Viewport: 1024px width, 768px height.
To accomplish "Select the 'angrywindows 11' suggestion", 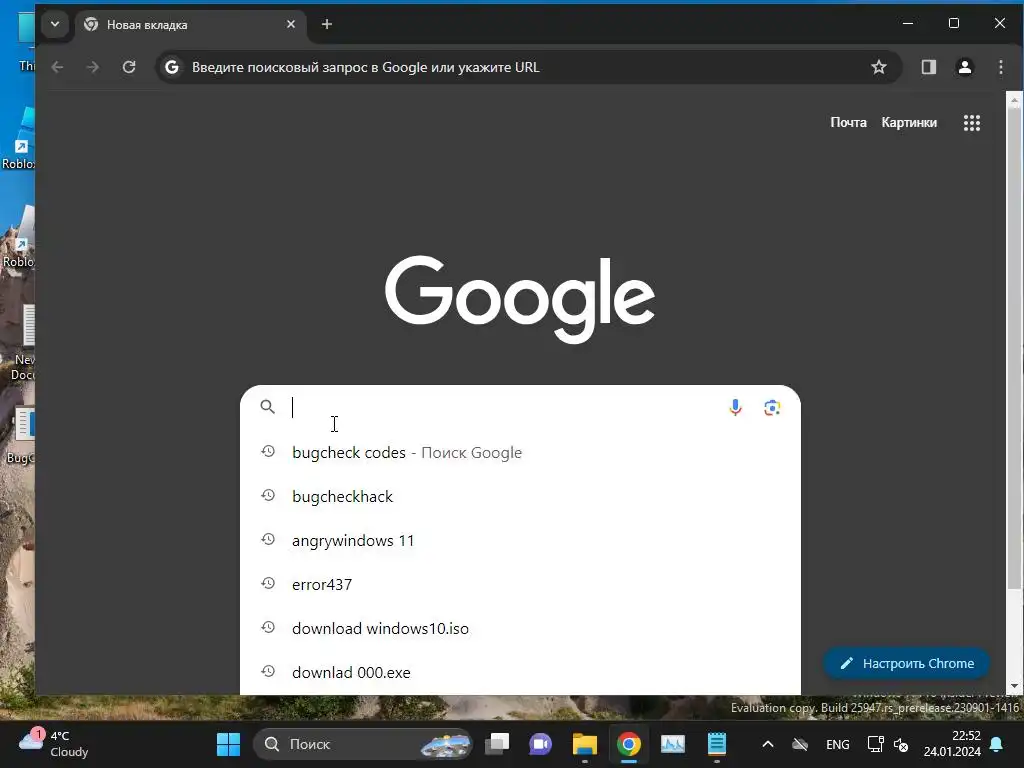I will click(x=520, y=541).
